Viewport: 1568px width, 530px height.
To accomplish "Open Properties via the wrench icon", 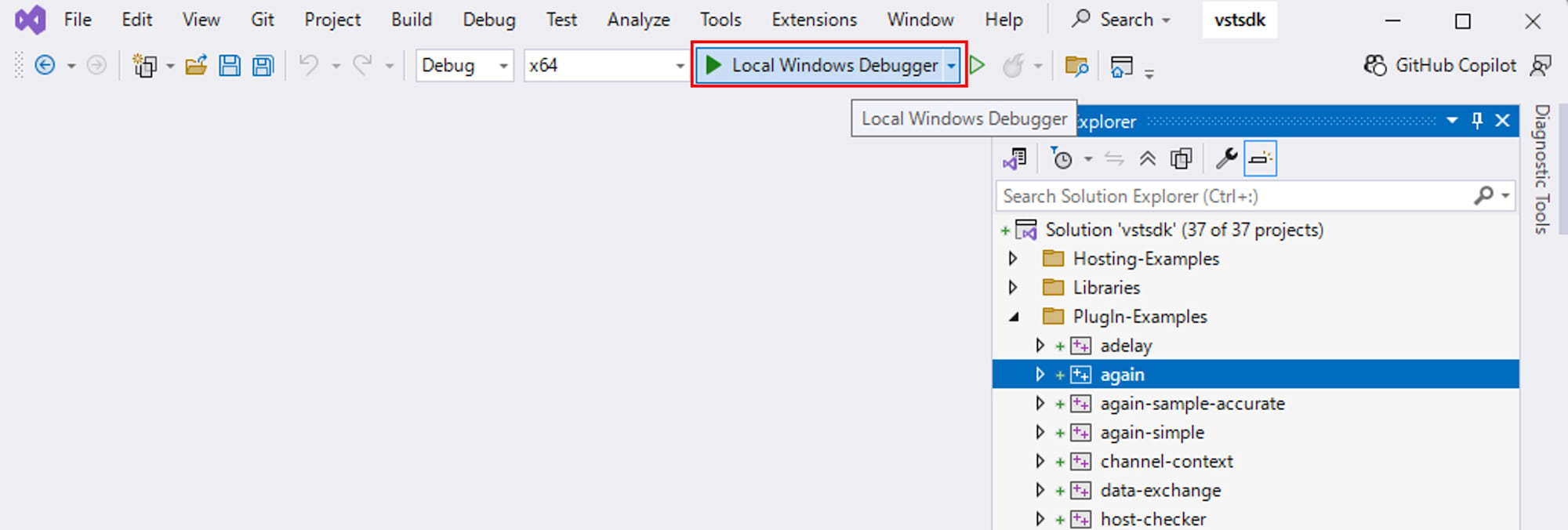I will click(1226, 159).
